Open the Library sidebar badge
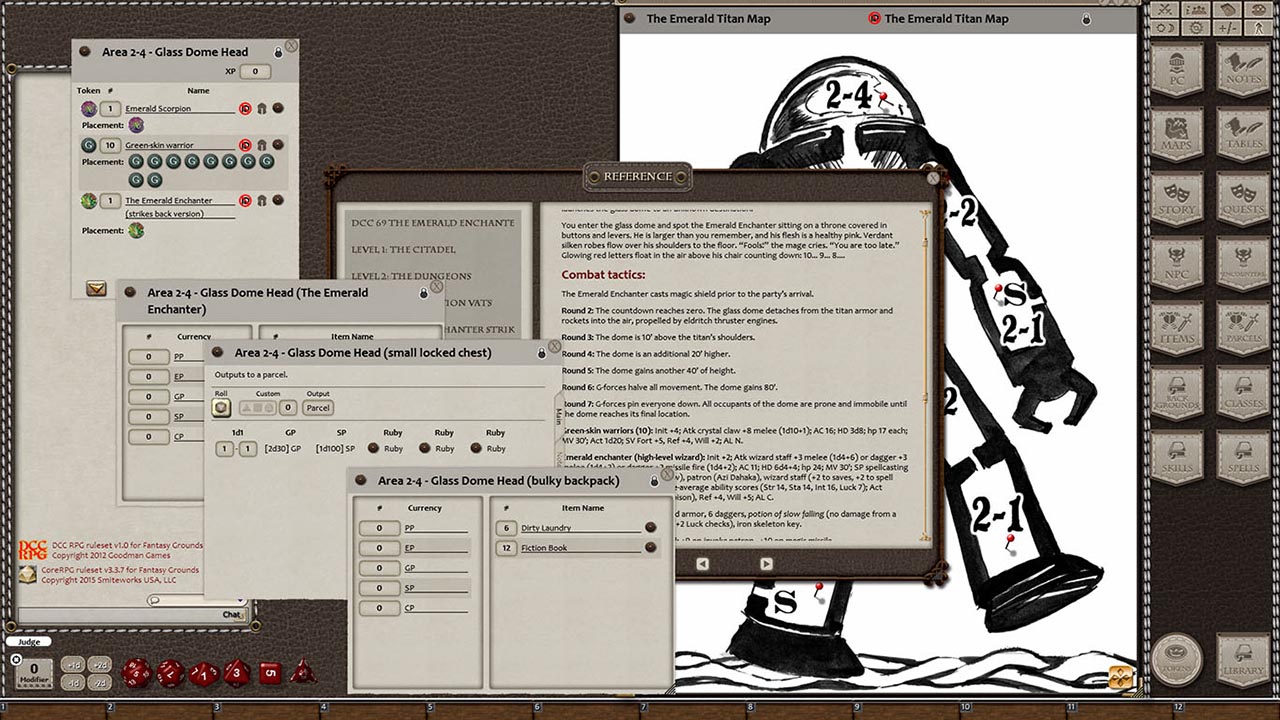The width and height of the screenshot is (1280, 720). [x=1244, y=658]
